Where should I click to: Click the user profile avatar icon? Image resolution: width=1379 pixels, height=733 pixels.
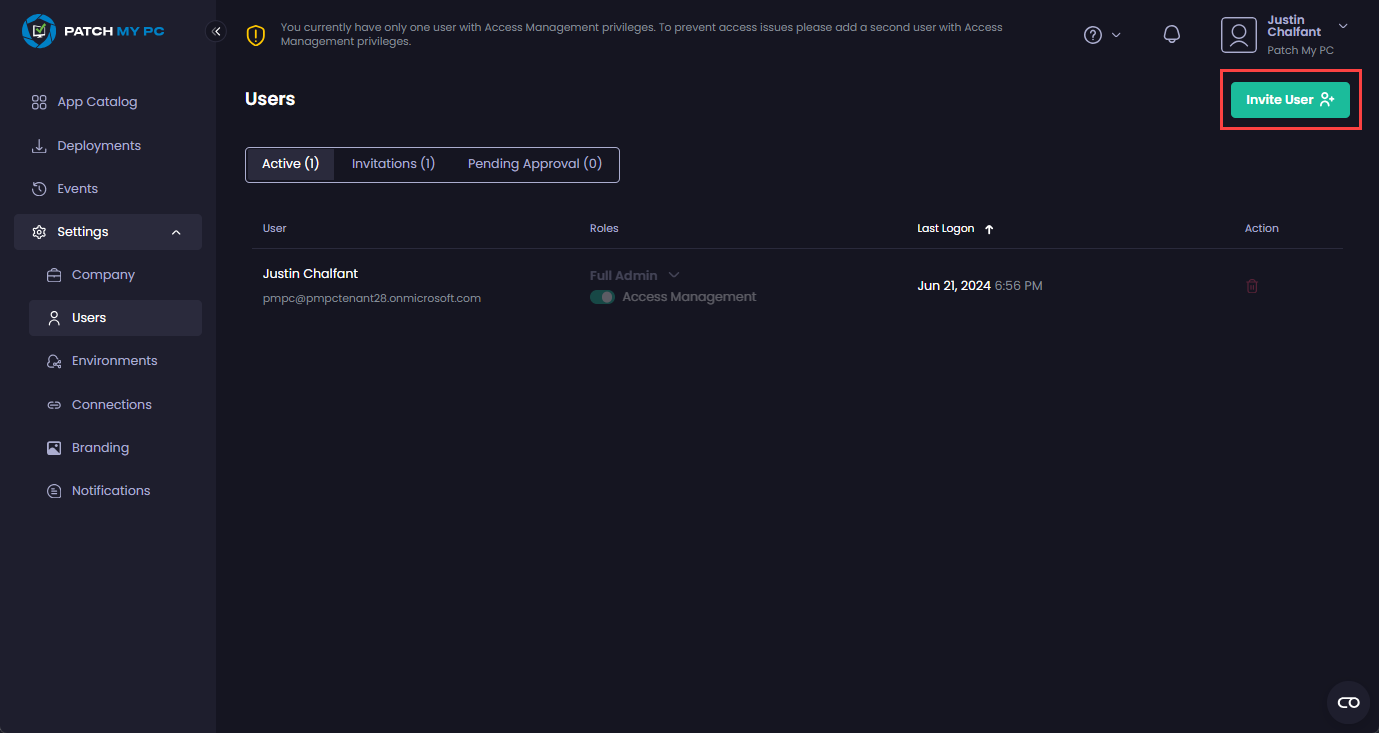[x=1238, y=35]
